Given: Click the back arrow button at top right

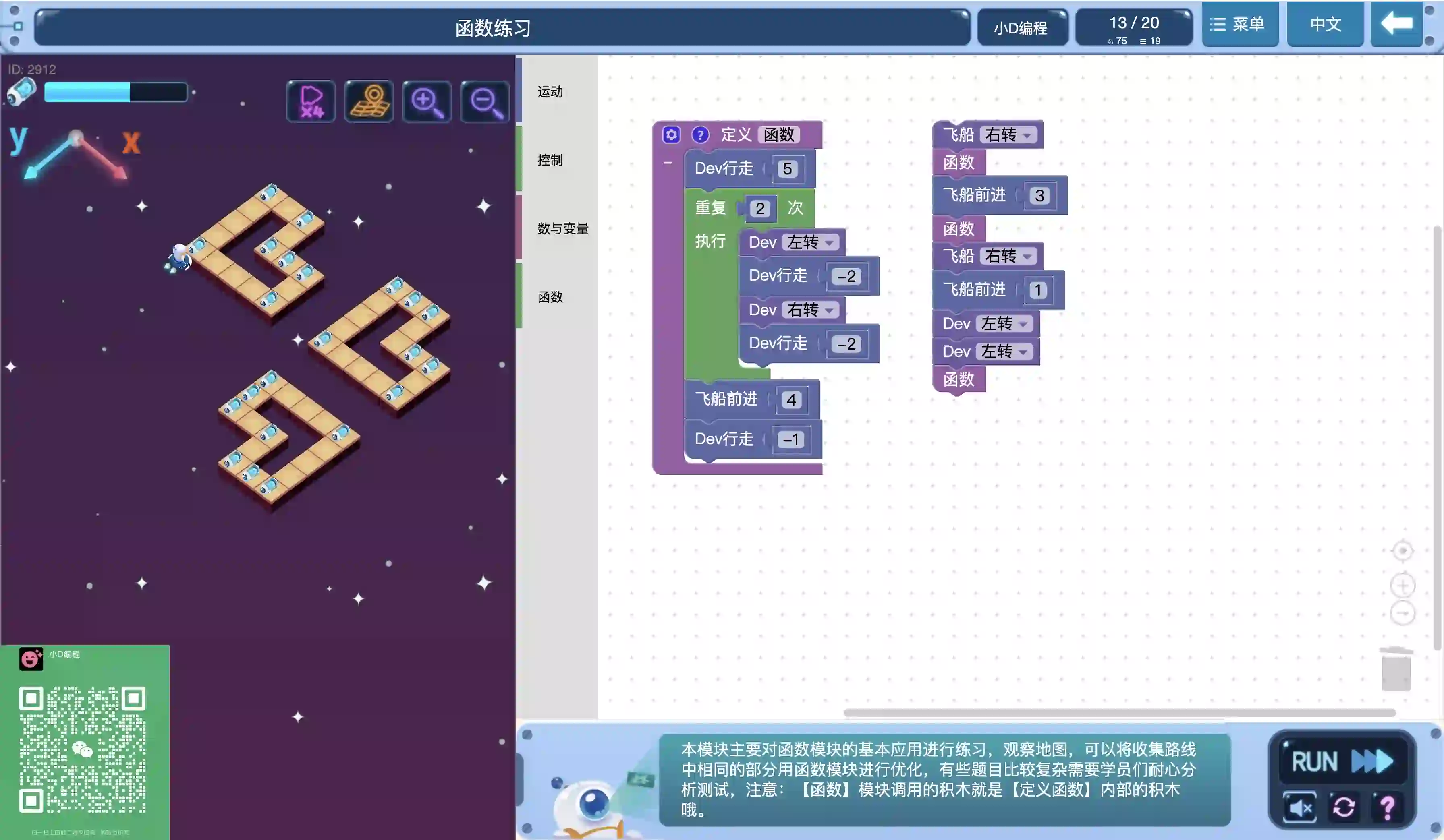Looking at the screenshot, I should coord(1396,24).
